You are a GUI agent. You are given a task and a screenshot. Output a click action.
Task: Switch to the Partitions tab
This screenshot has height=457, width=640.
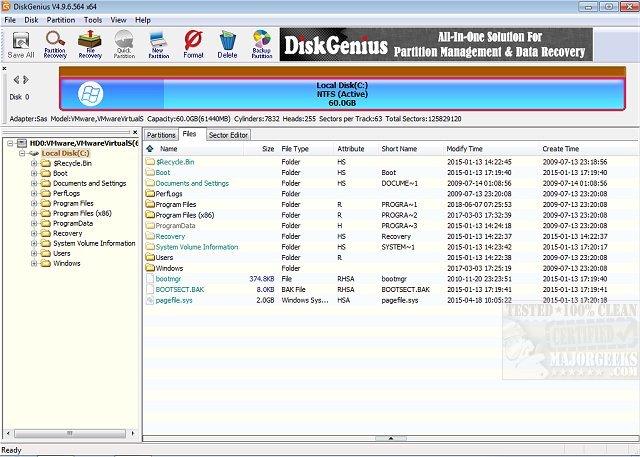coord(161,134)
